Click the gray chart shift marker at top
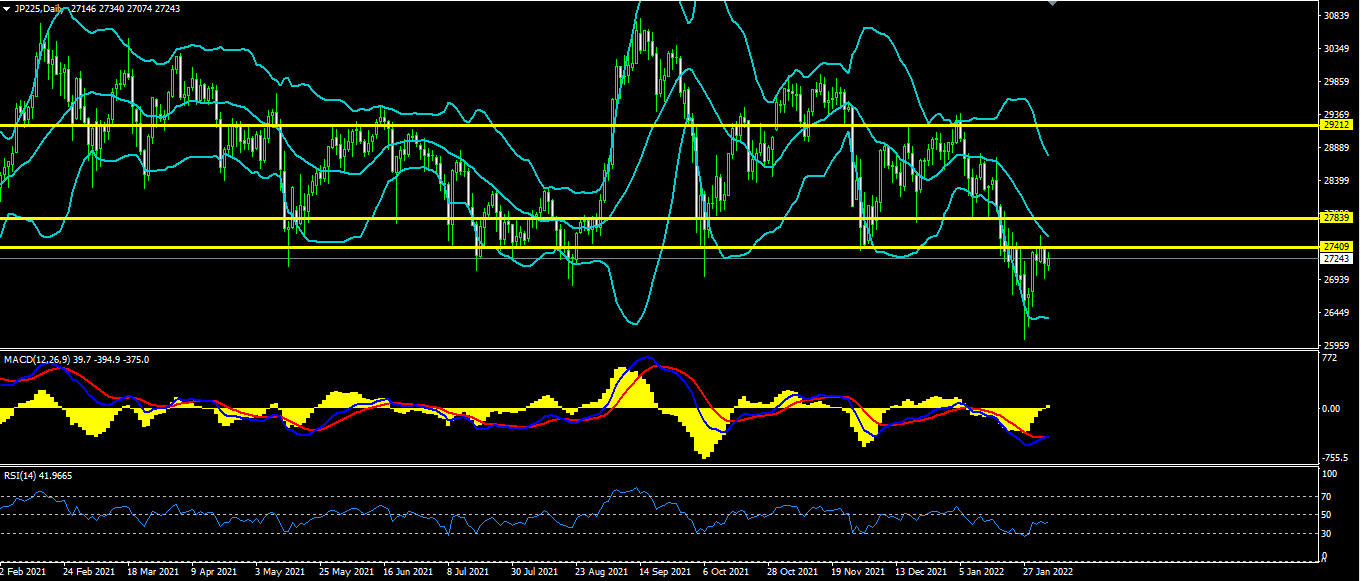This screenshot has width=1361, height=581. click(1051, 4)
